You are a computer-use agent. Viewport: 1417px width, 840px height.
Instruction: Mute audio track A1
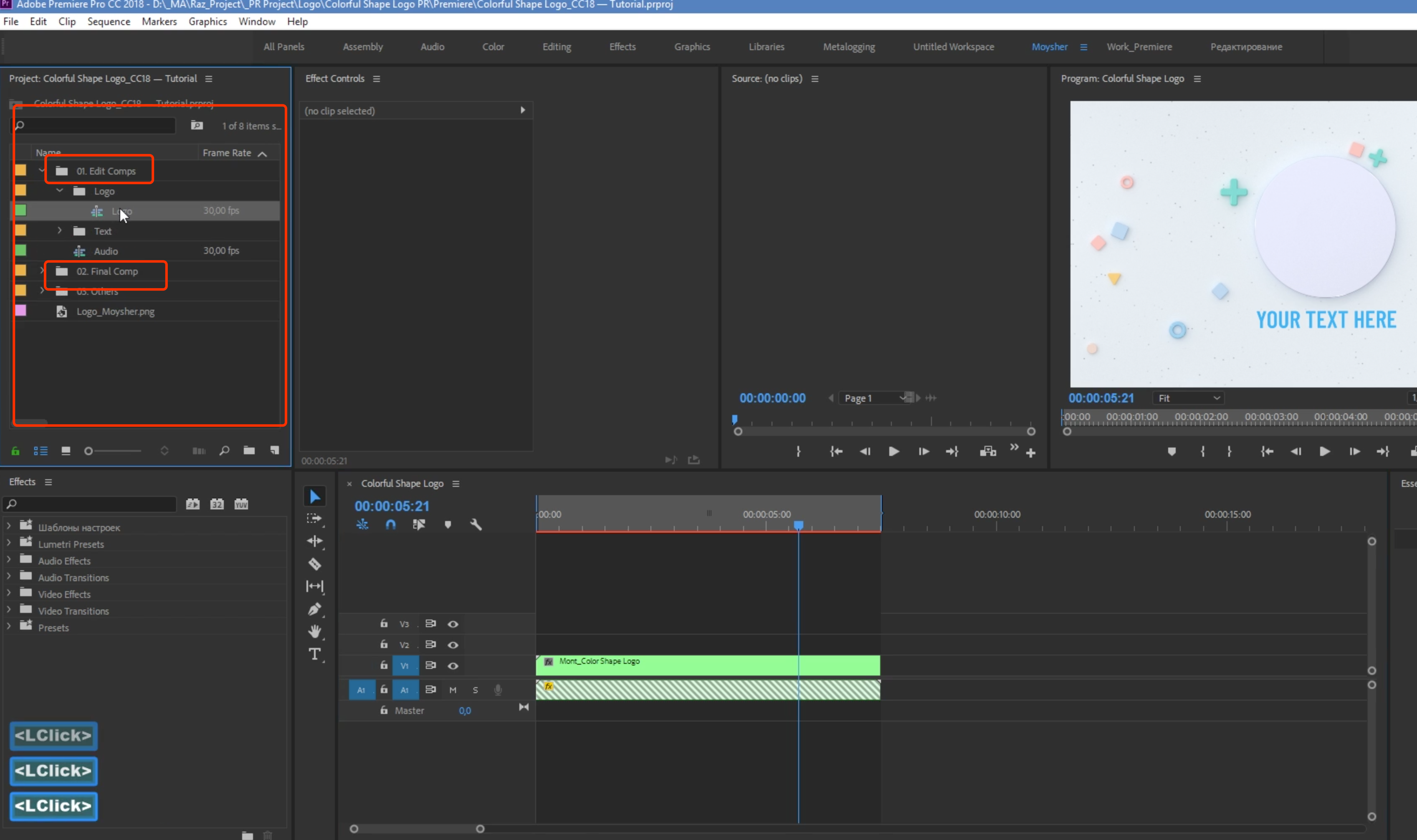click(453, 689)
